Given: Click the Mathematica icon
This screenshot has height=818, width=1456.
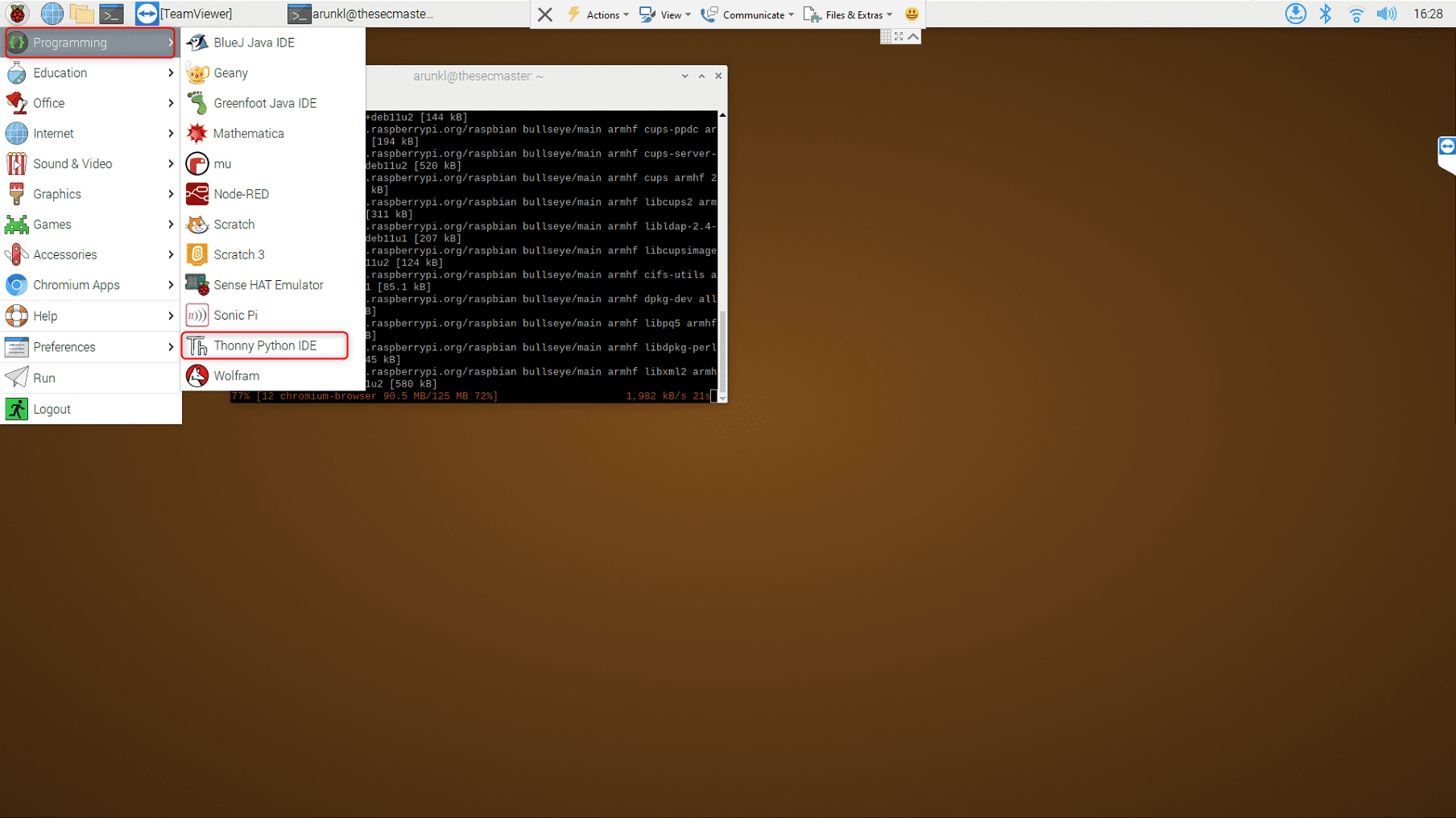Looking at the screenshot, I should point(197,134).
